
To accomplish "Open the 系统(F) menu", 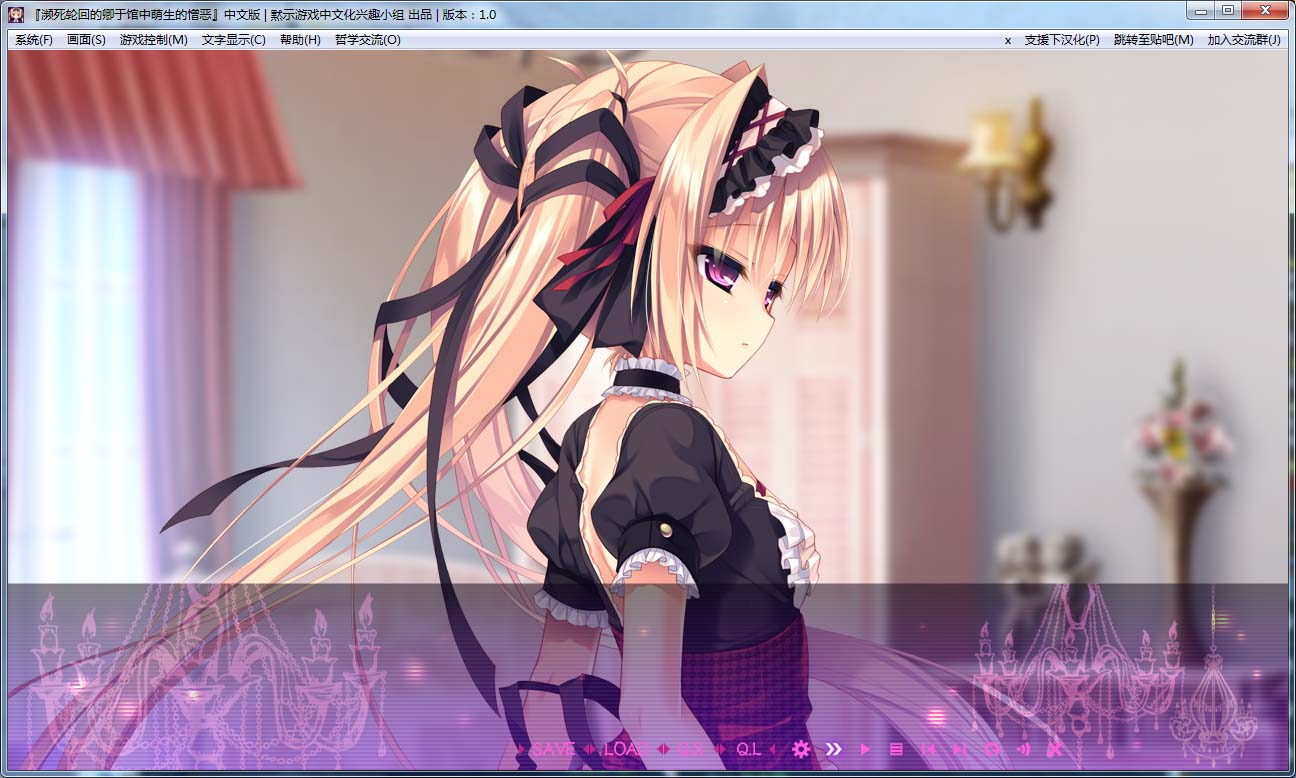I will click(34, 40).
